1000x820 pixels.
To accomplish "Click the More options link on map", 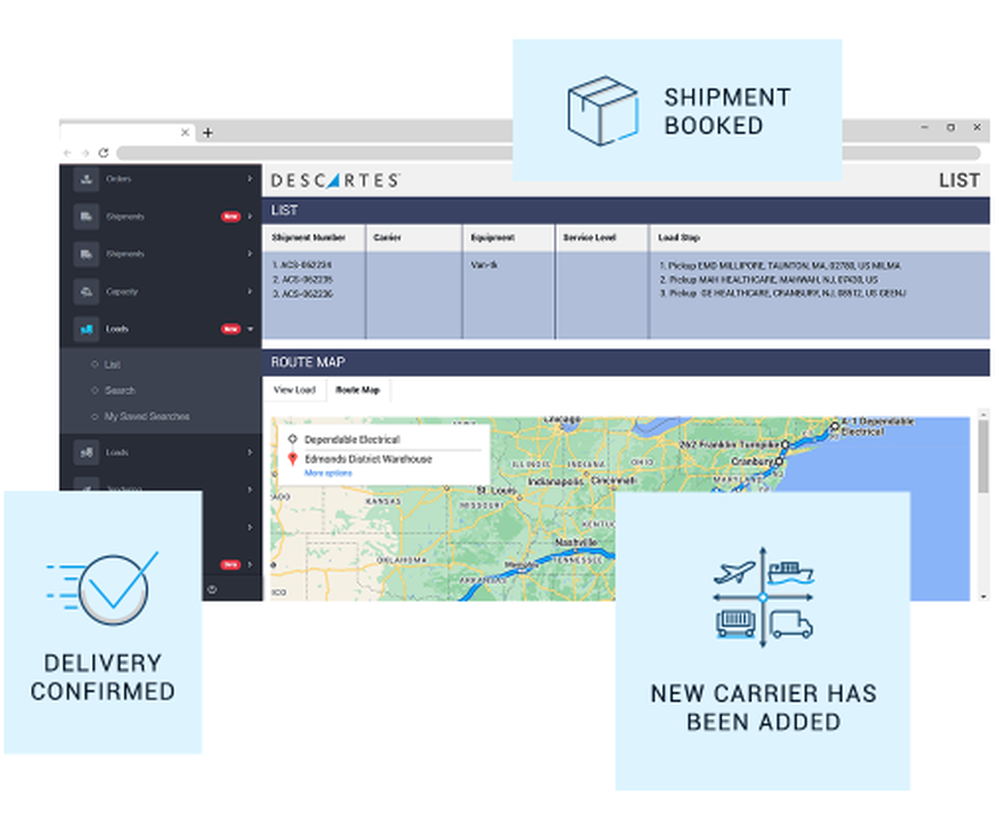I will pyautogui.click(x=328, y=473).
